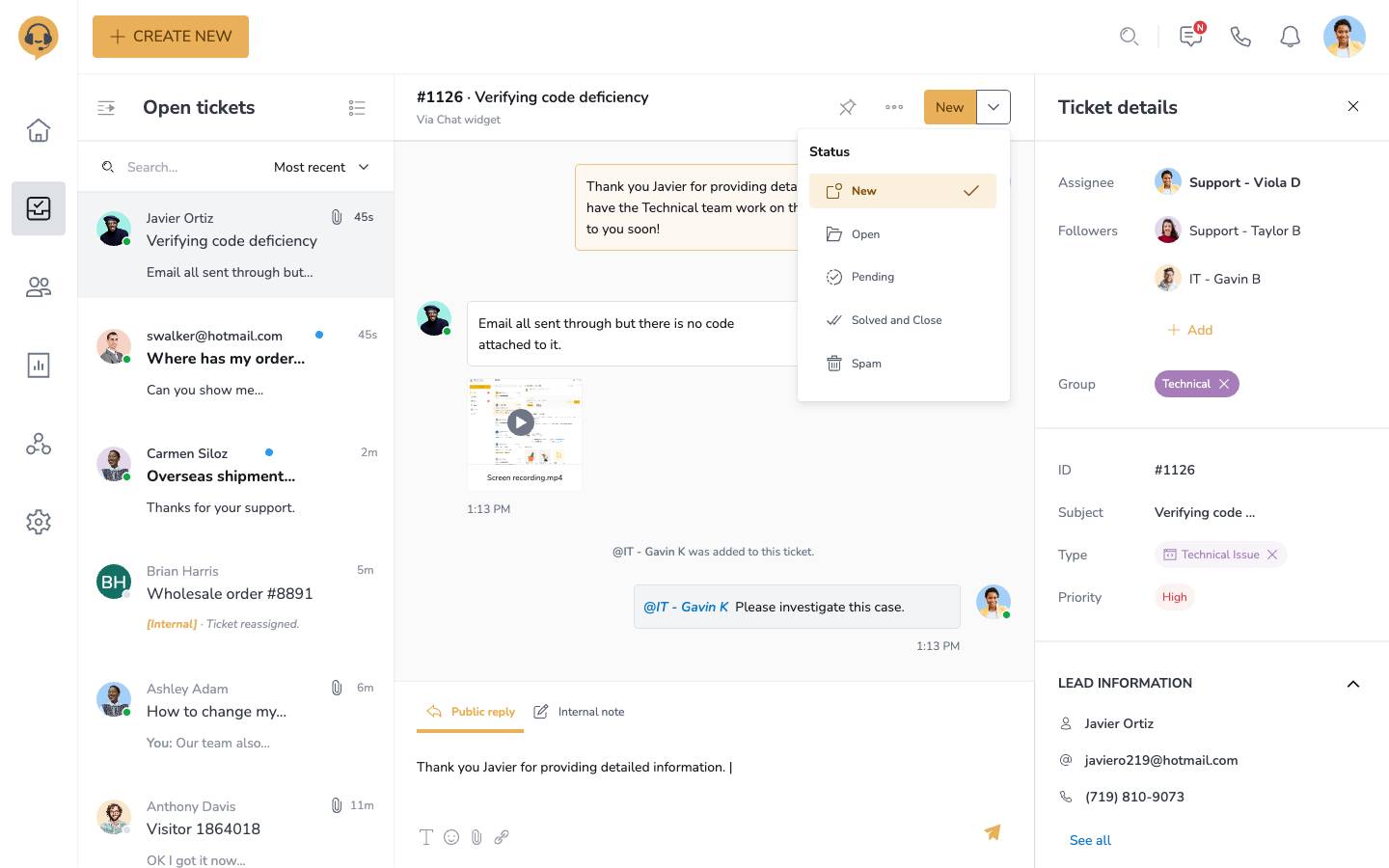Screen dimensions: 1389x868
Task: Collapse the Lead Information section
Action: point(1352,684)
